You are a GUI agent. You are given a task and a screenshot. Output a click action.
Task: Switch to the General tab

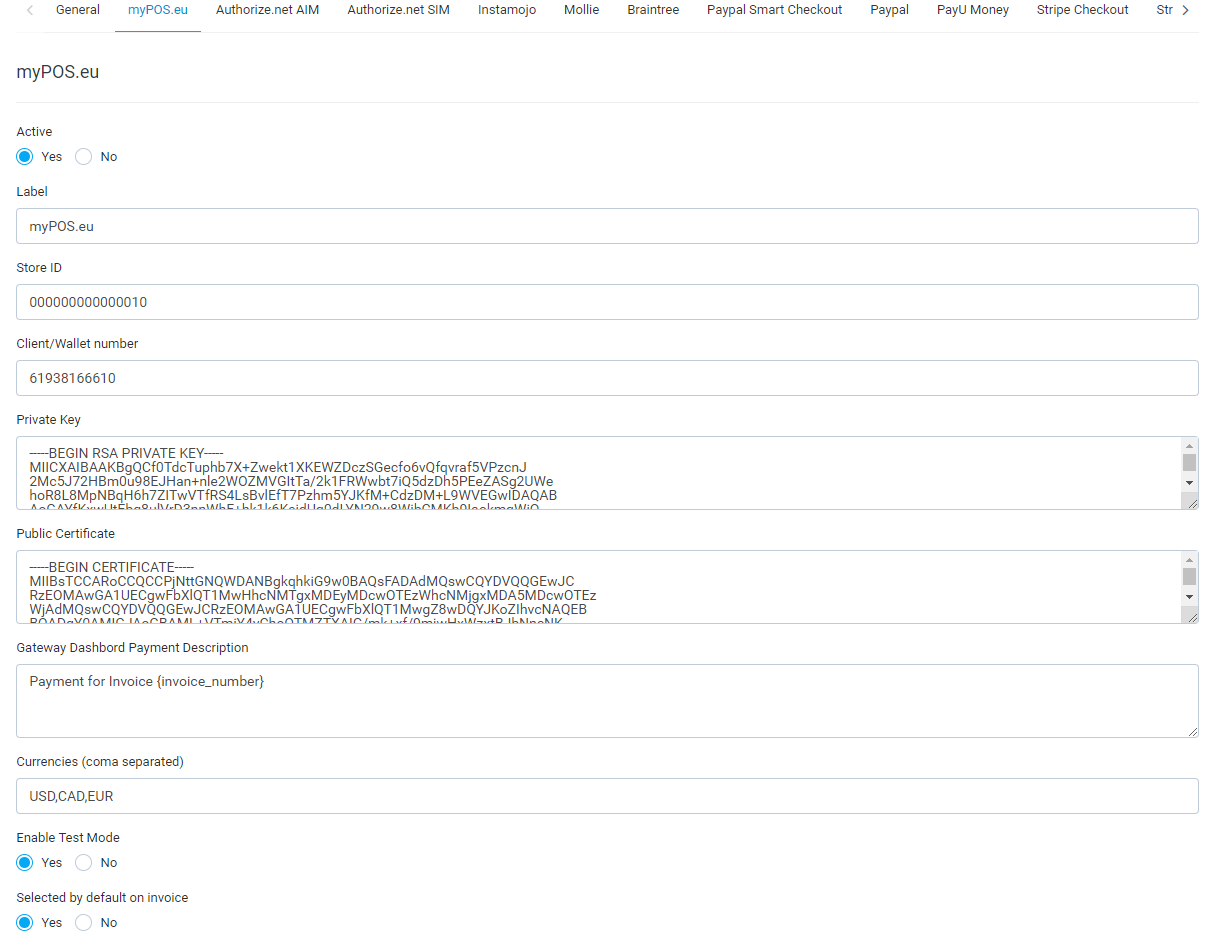pyautogui.click(x=77, y=10)
